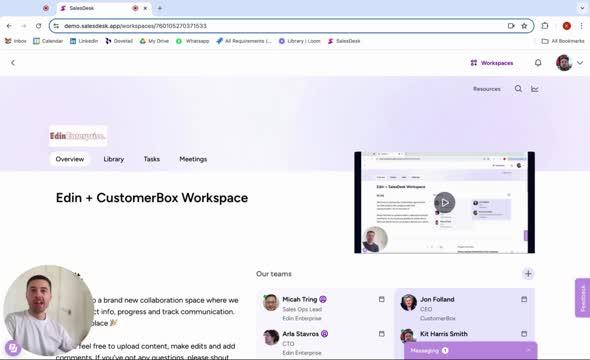
Task: Bookmark this page with the star icon
Action: pyautogui.click(x=524, y=26)
